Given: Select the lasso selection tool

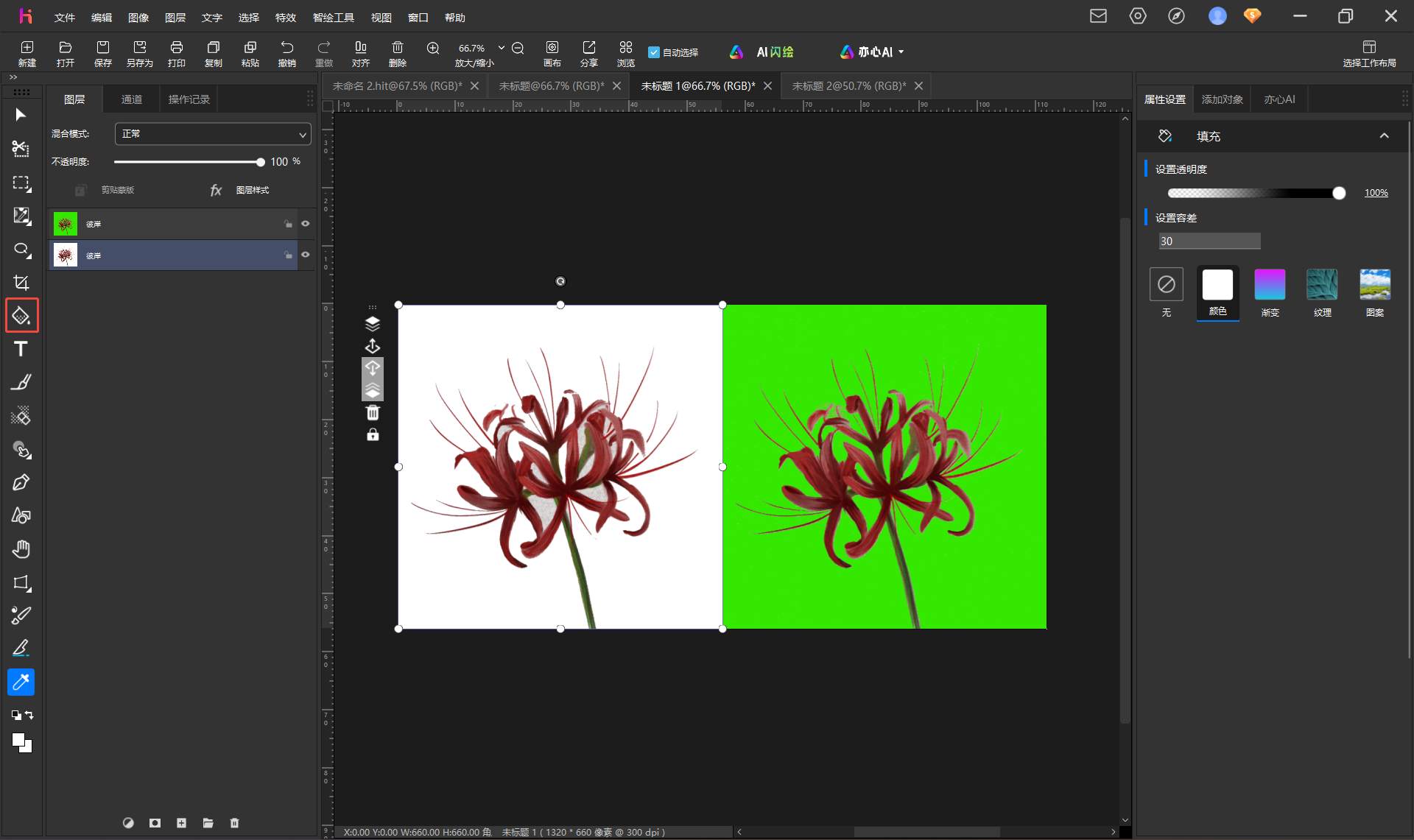Looking at the screenshot, I should 21,250.
